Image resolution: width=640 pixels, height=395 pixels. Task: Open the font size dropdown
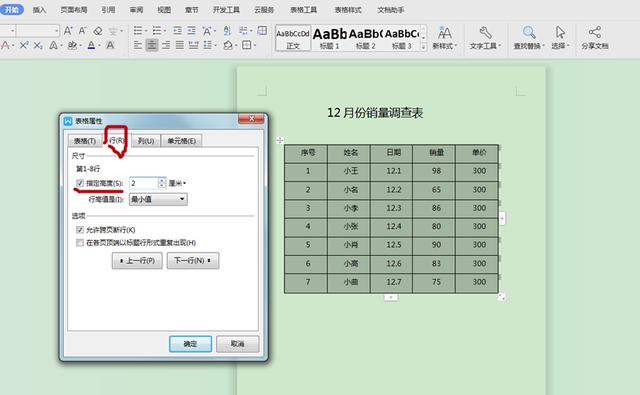[x=56, y=31]
